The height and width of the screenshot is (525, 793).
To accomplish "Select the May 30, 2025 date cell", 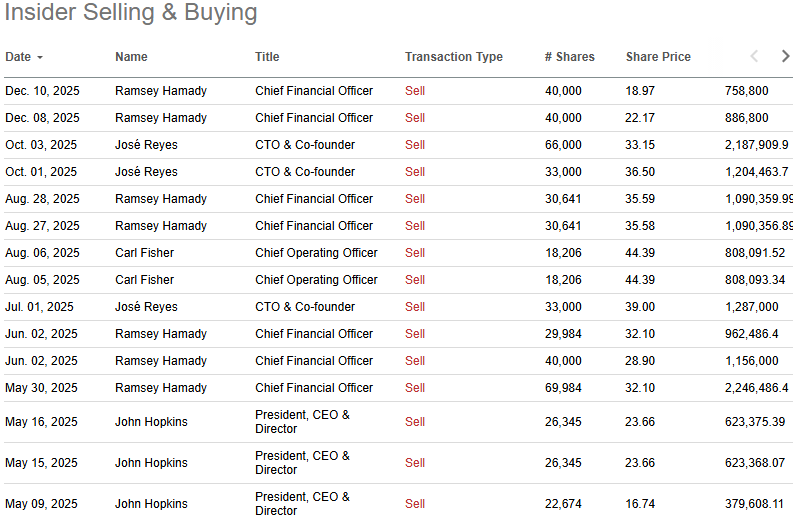I will coord(41,388).
